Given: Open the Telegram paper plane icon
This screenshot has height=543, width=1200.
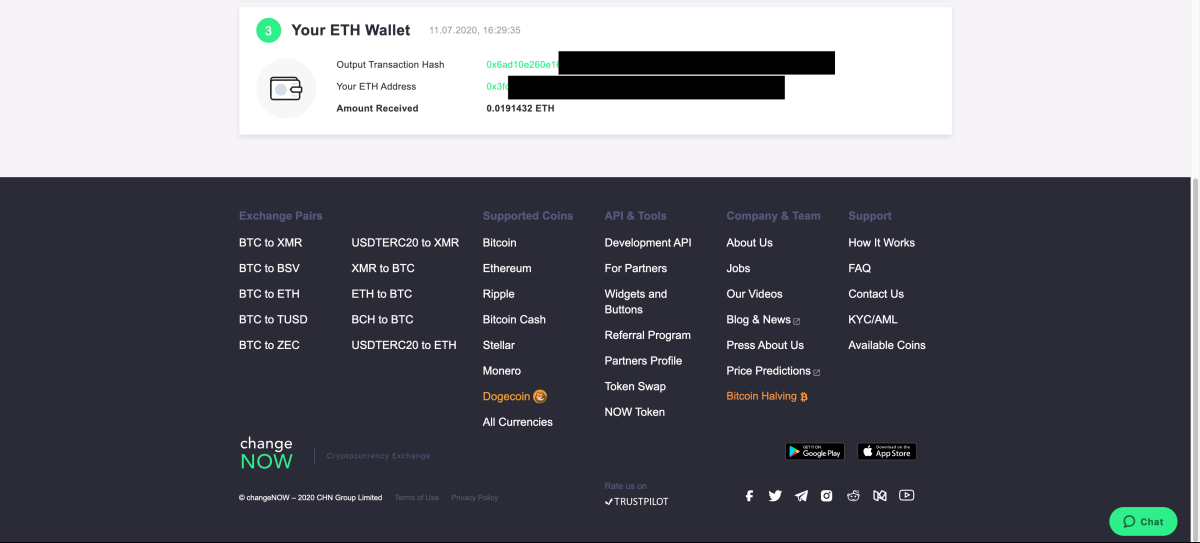Looking at the screenshot, I should coord(801,495).
